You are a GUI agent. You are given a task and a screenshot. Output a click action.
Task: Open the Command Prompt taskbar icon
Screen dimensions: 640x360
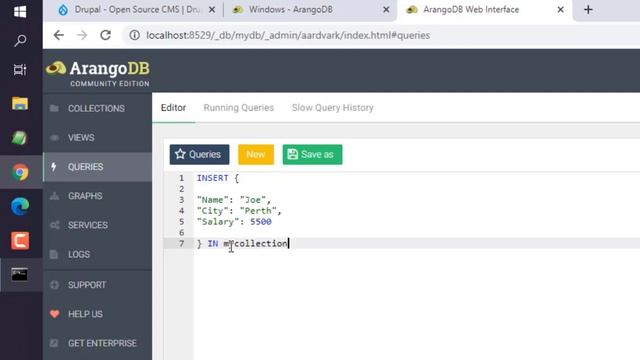(20, 274)
